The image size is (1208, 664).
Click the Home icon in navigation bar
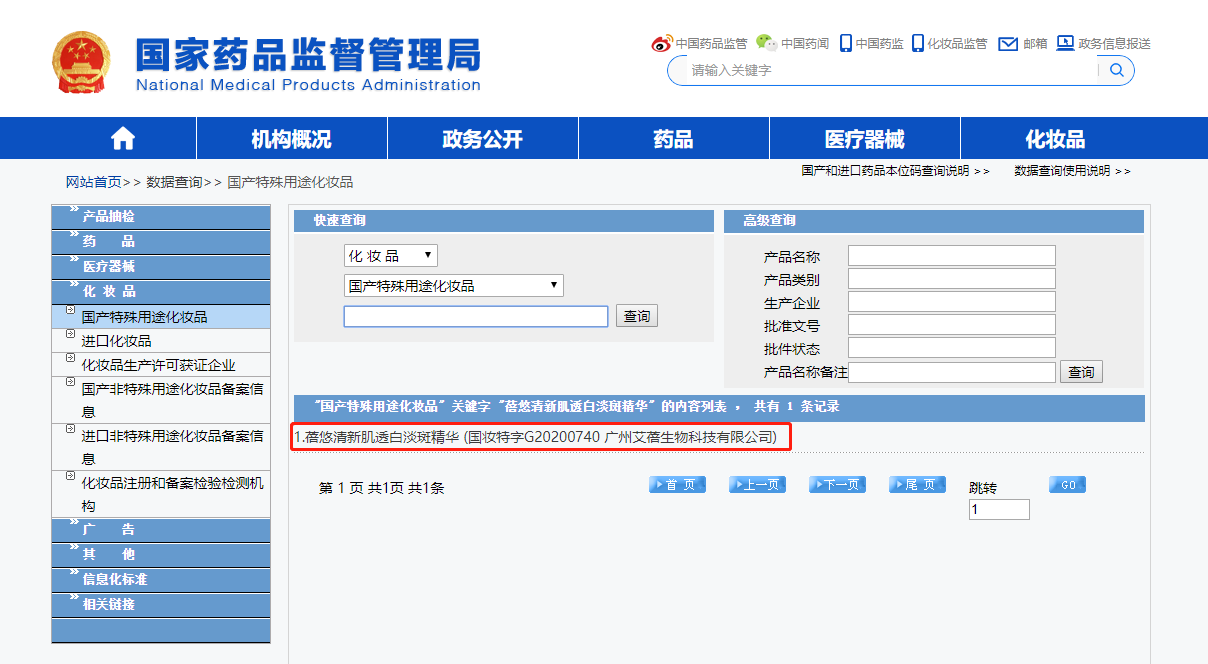(x=123, y=138)
